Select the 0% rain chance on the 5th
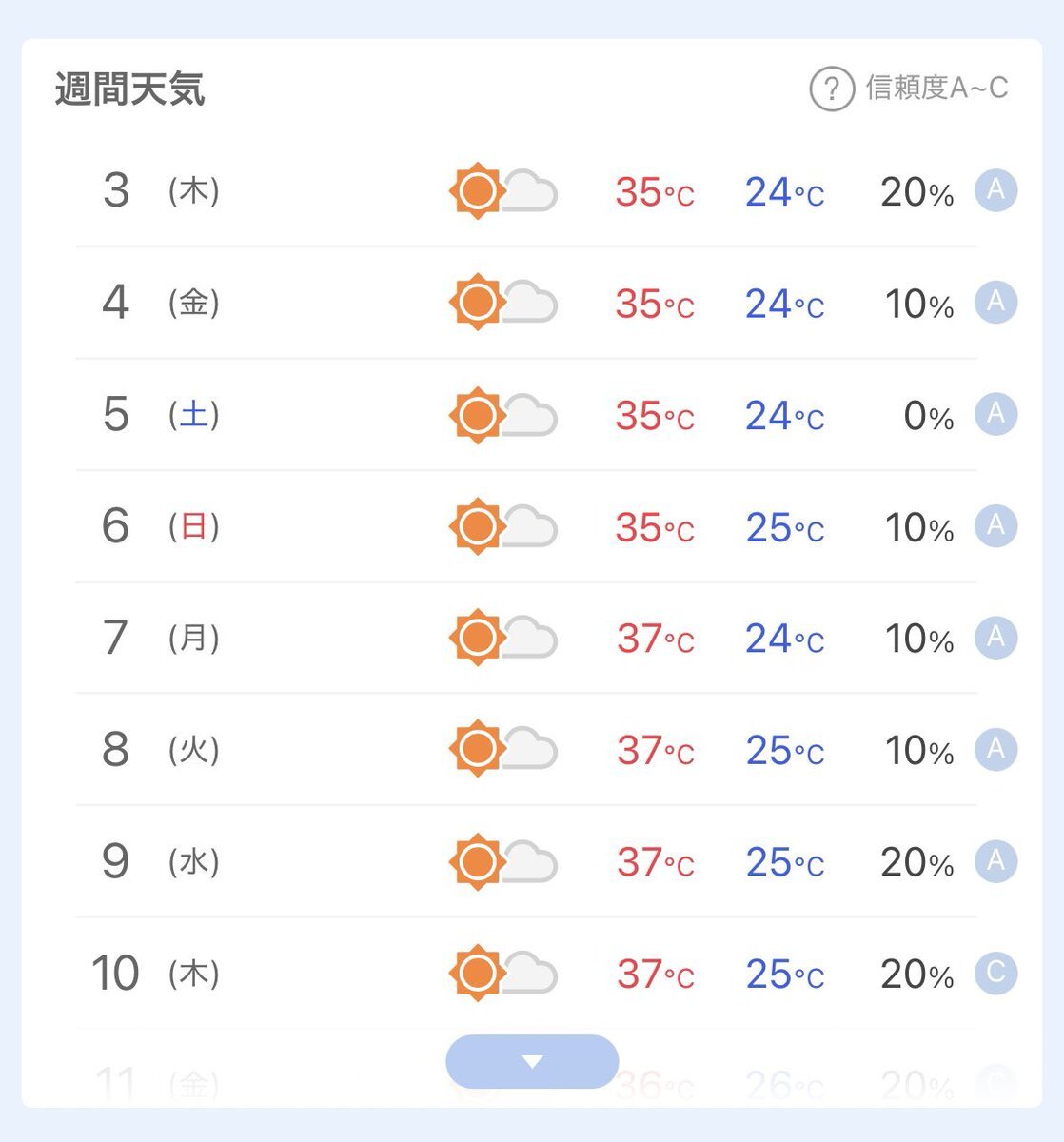Viewport: 1064px width, 1142px height. click(x=929, y=416)
